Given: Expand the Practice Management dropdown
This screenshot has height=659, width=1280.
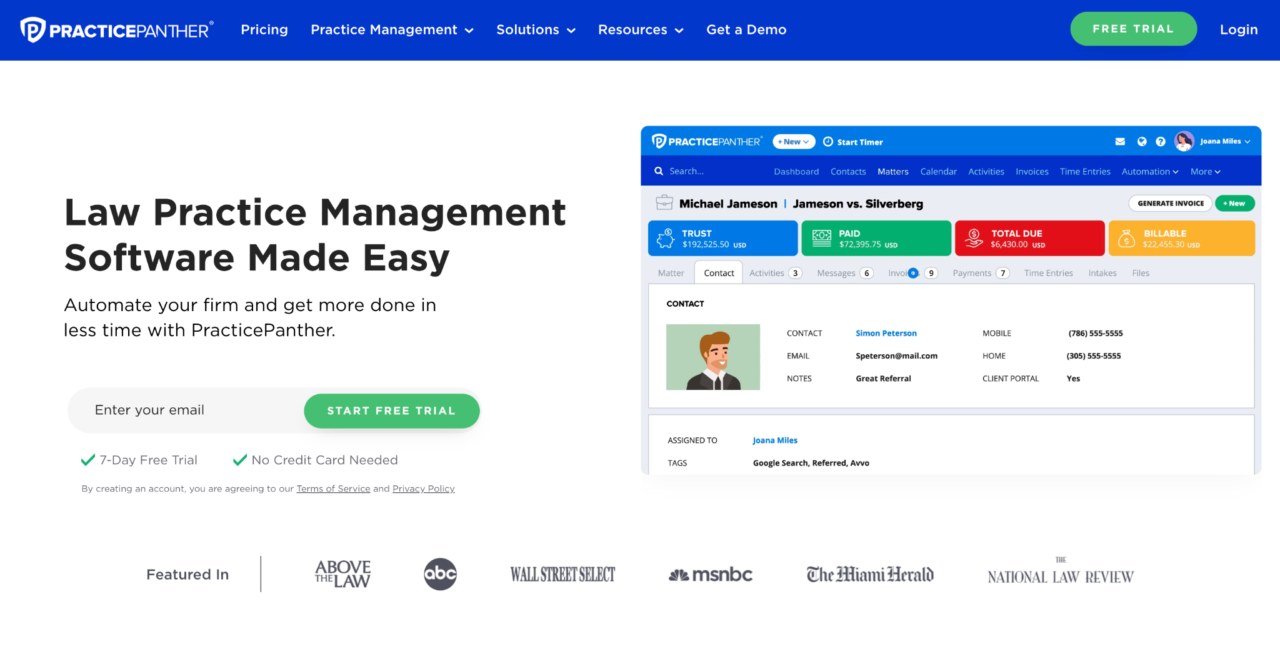Looking at the screenshot, I should pyautogui.click(x=392, y=30).
